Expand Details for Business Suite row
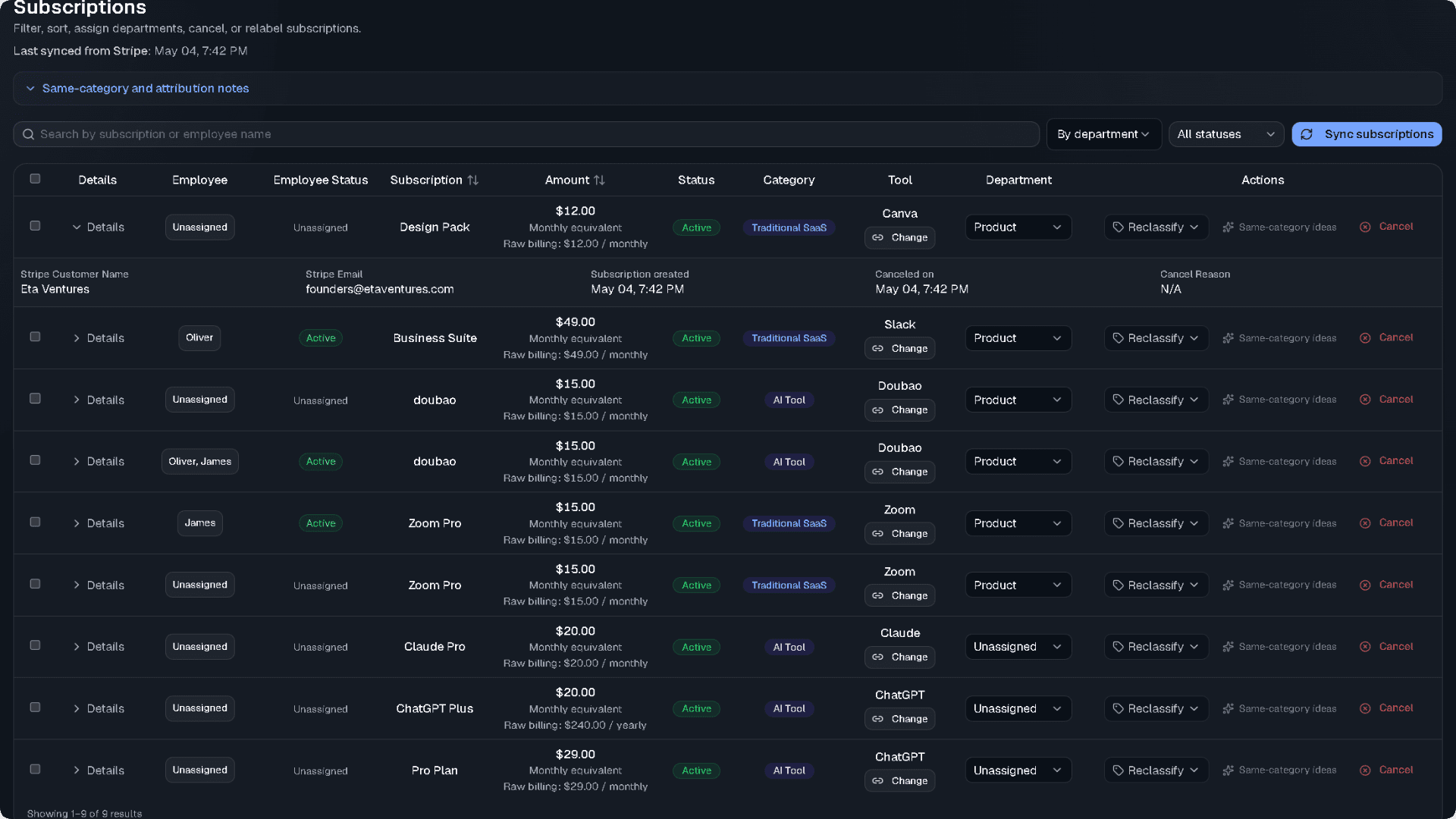 pyautogui.click(x=98, y=338)
